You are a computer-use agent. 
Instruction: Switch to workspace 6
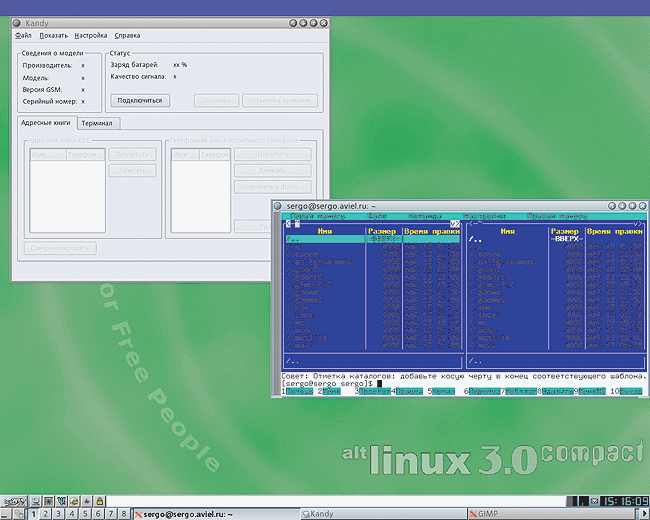[x=98, y=514]
